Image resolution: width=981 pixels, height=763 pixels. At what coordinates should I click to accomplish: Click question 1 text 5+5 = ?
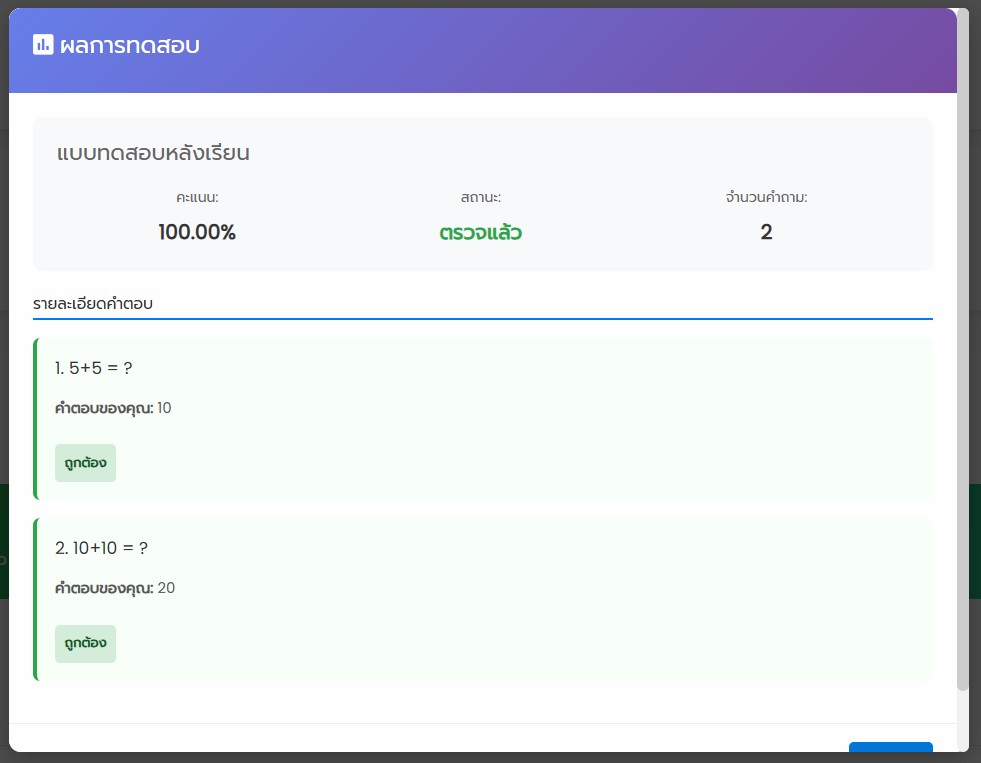coord(94,368)
